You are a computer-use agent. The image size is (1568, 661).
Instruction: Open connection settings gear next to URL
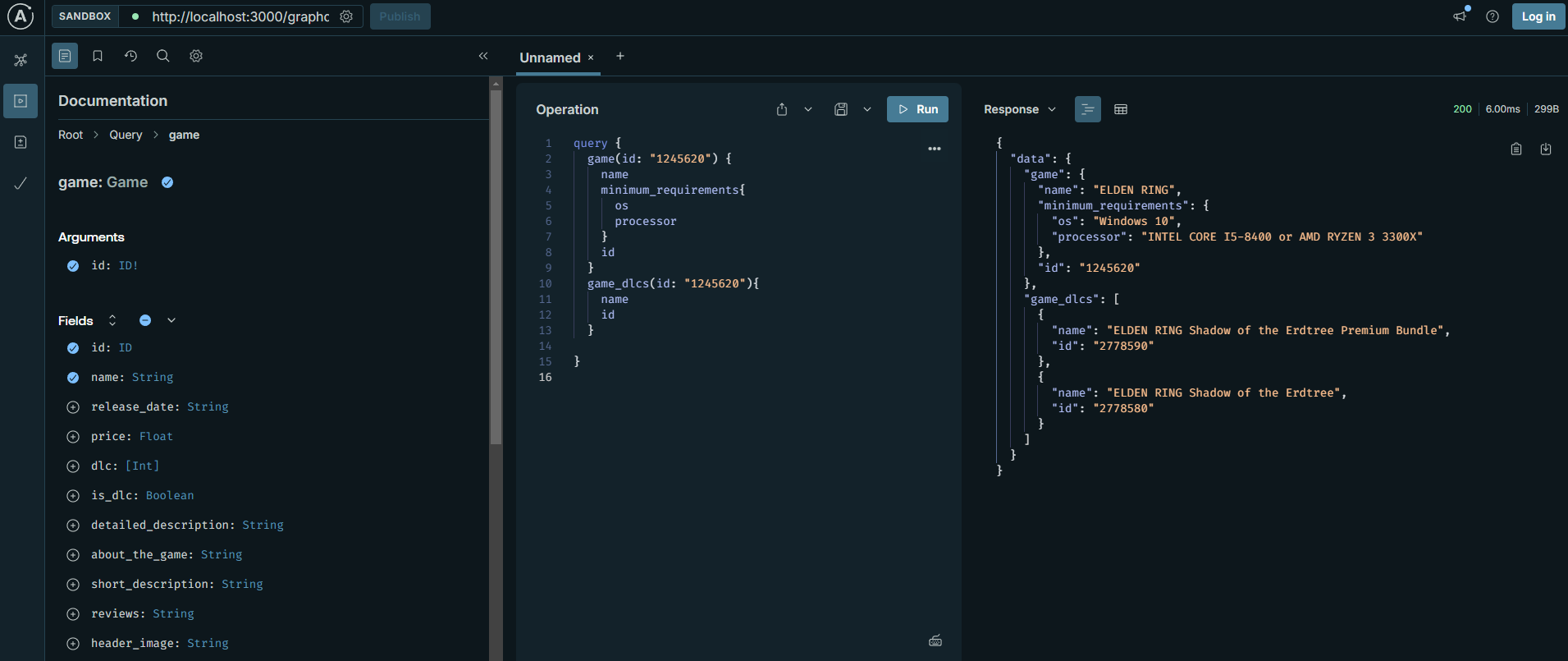click(346, 16)
